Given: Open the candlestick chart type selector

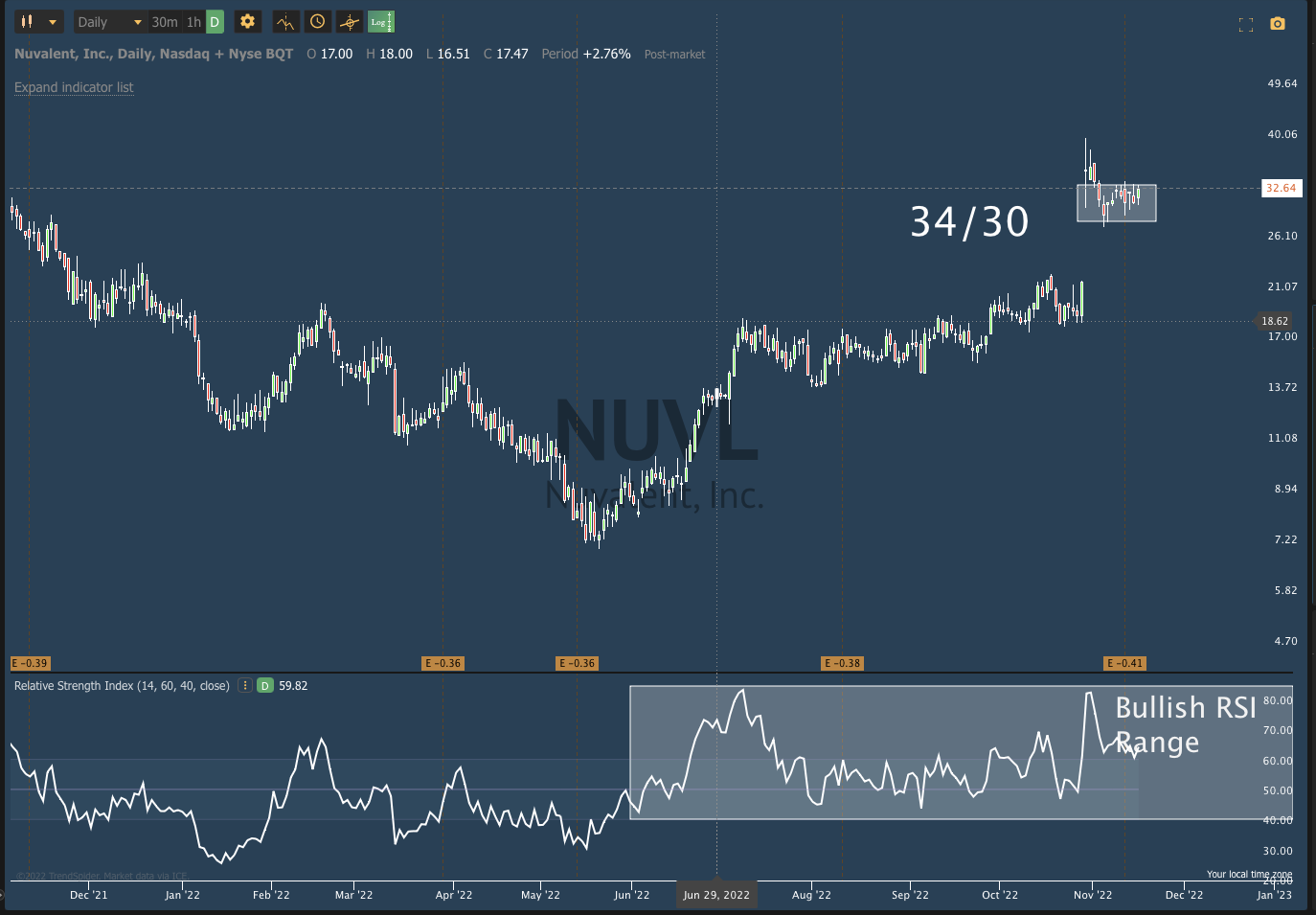Looking at the screenshot, I should [39, 21].
